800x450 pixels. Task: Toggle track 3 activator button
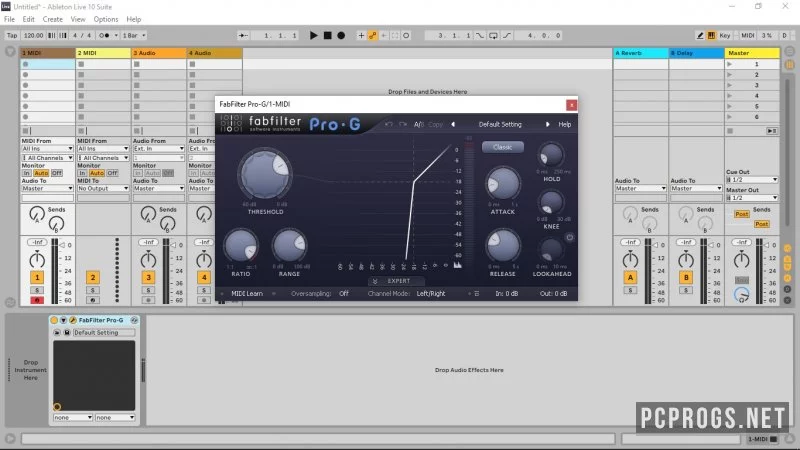point(148,278)
